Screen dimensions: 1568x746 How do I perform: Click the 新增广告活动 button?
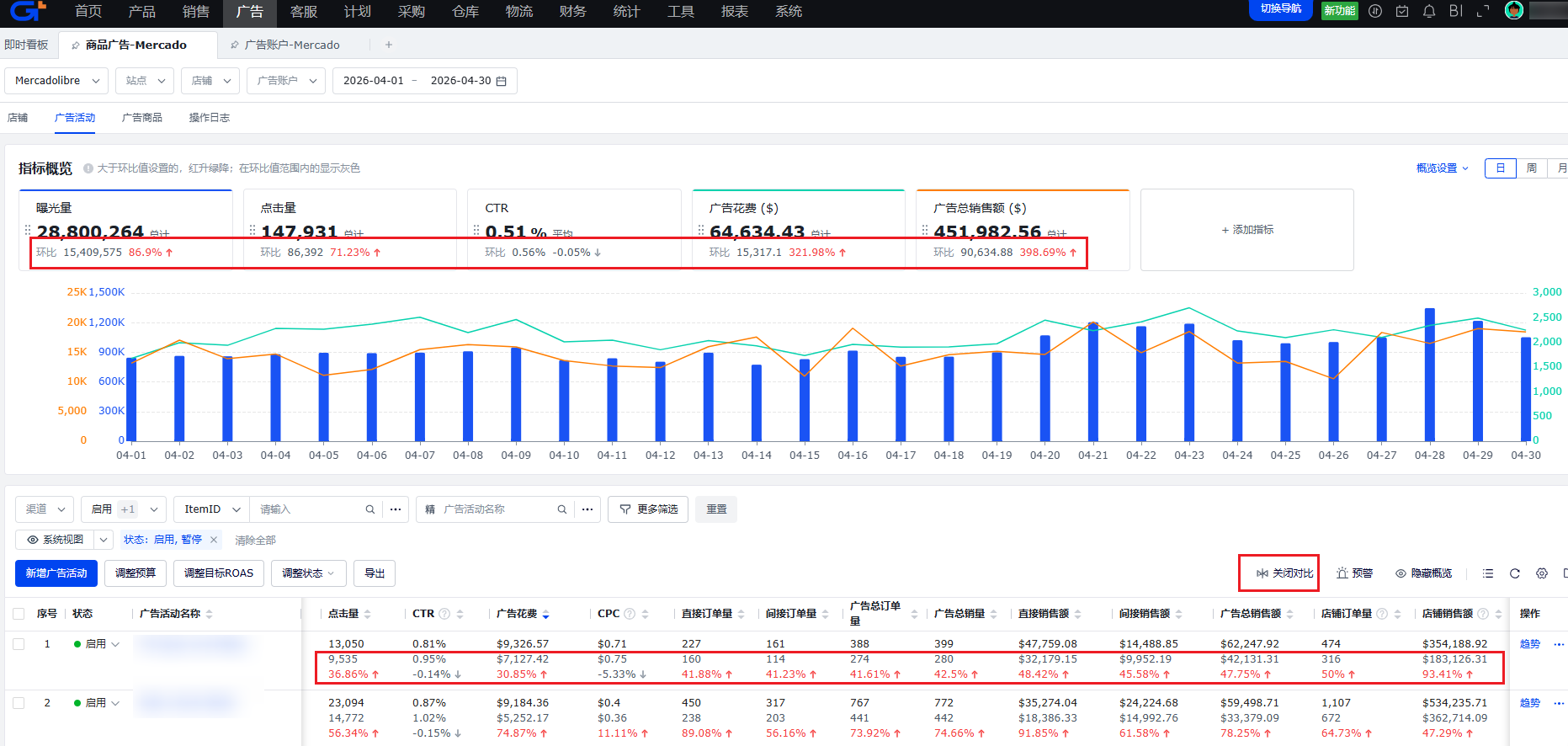(56, 573)
